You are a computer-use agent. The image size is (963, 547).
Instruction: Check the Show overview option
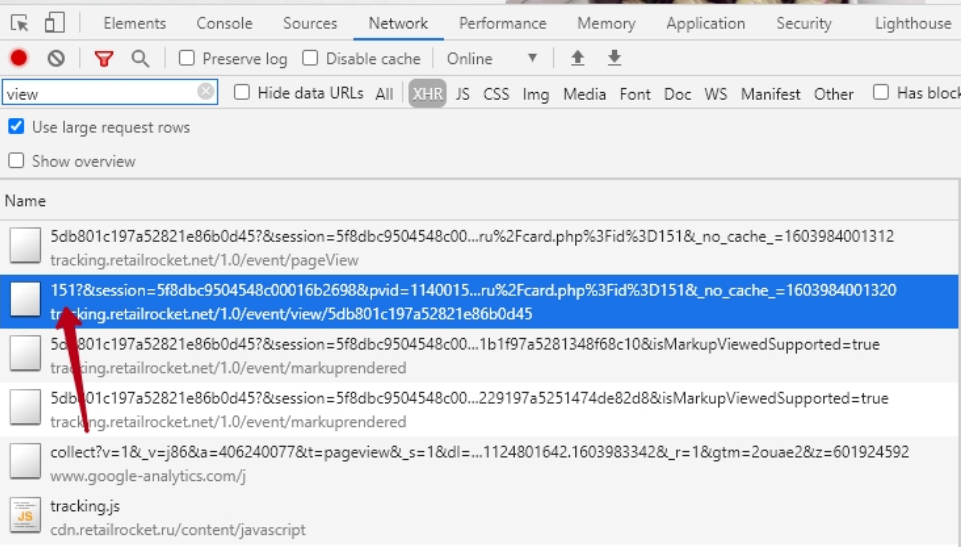point(17,161)
